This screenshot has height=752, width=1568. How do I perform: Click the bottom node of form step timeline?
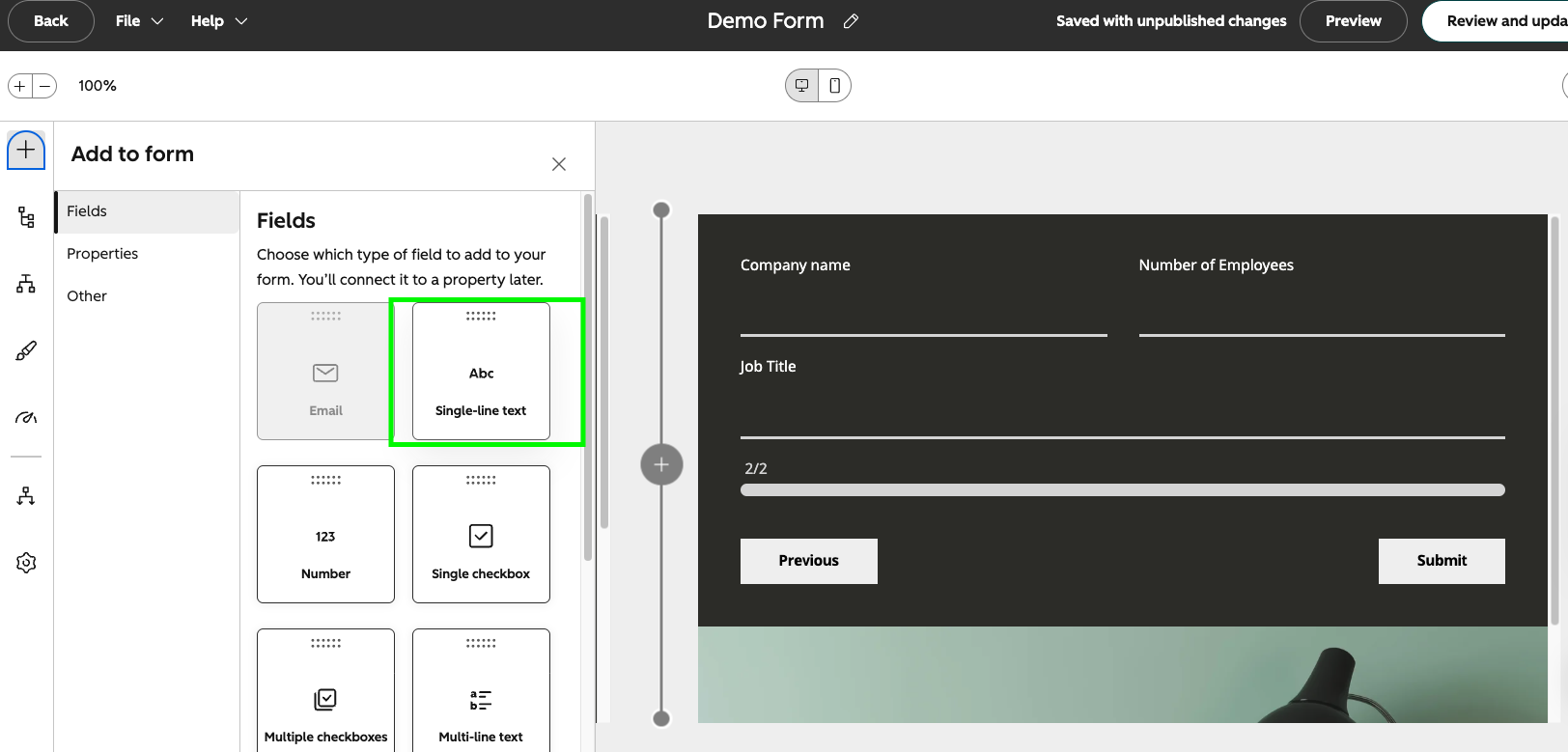click(x=661, y=717)
